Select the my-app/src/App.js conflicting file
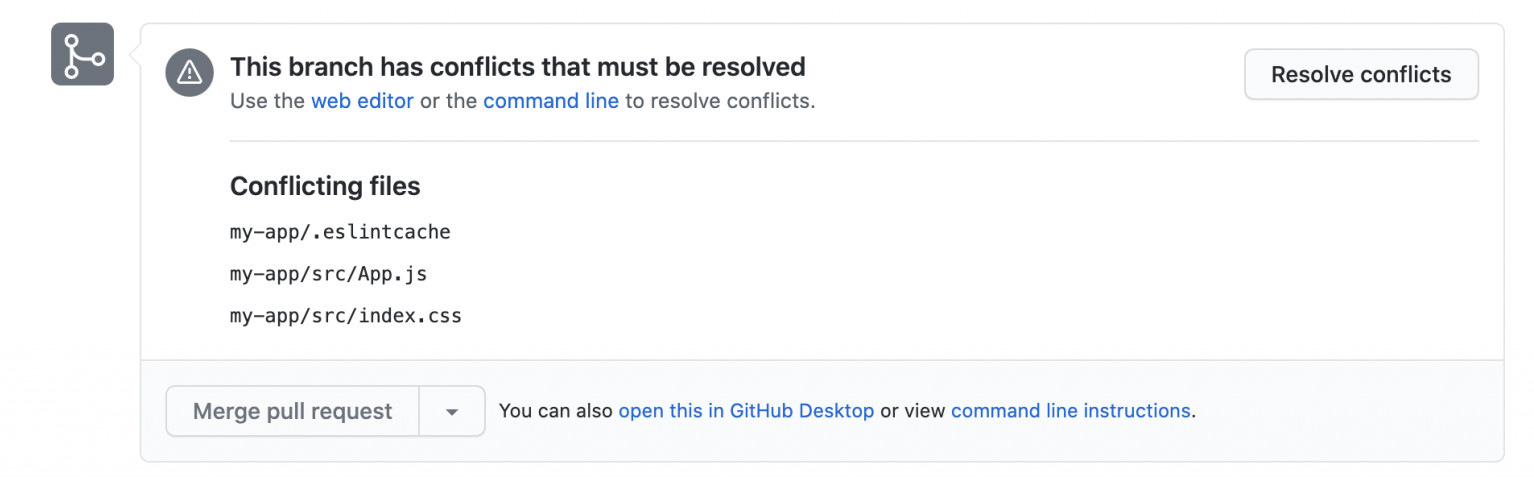1534x477 pixels. click(328, 274)
